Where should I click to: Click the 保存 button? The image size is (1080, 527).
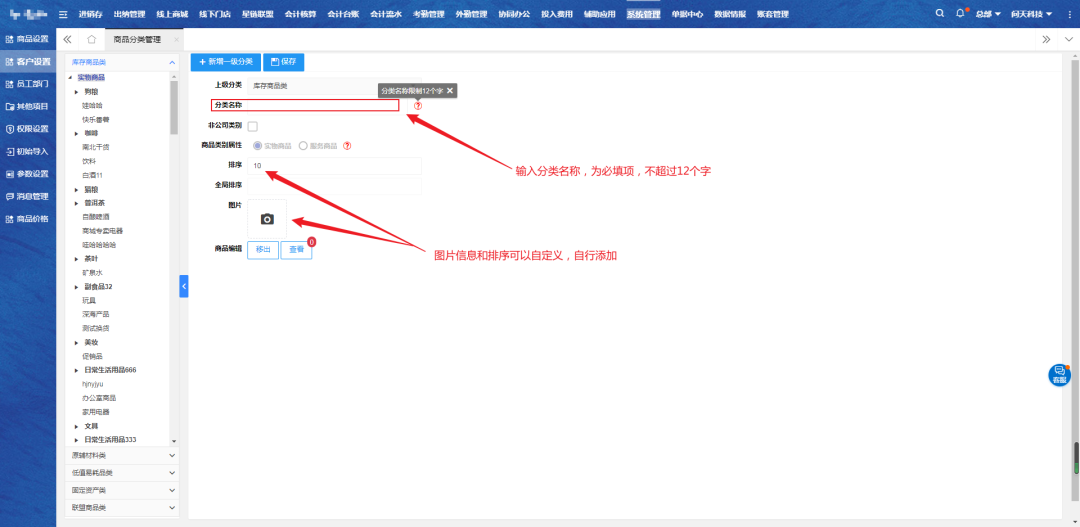[285, 62]
